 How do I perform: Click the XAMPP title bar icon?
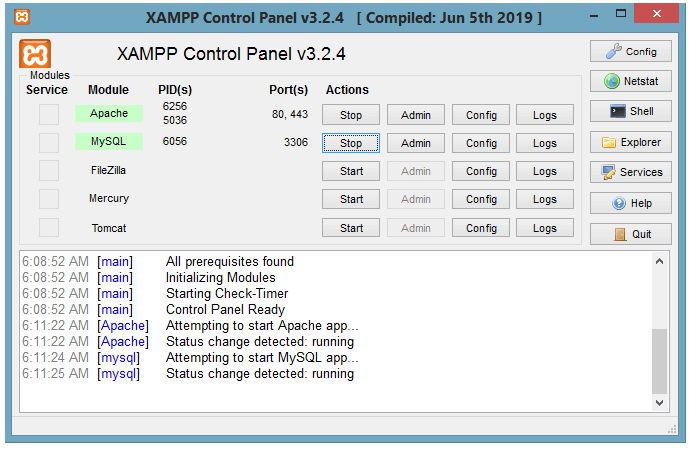click(22, 17)
